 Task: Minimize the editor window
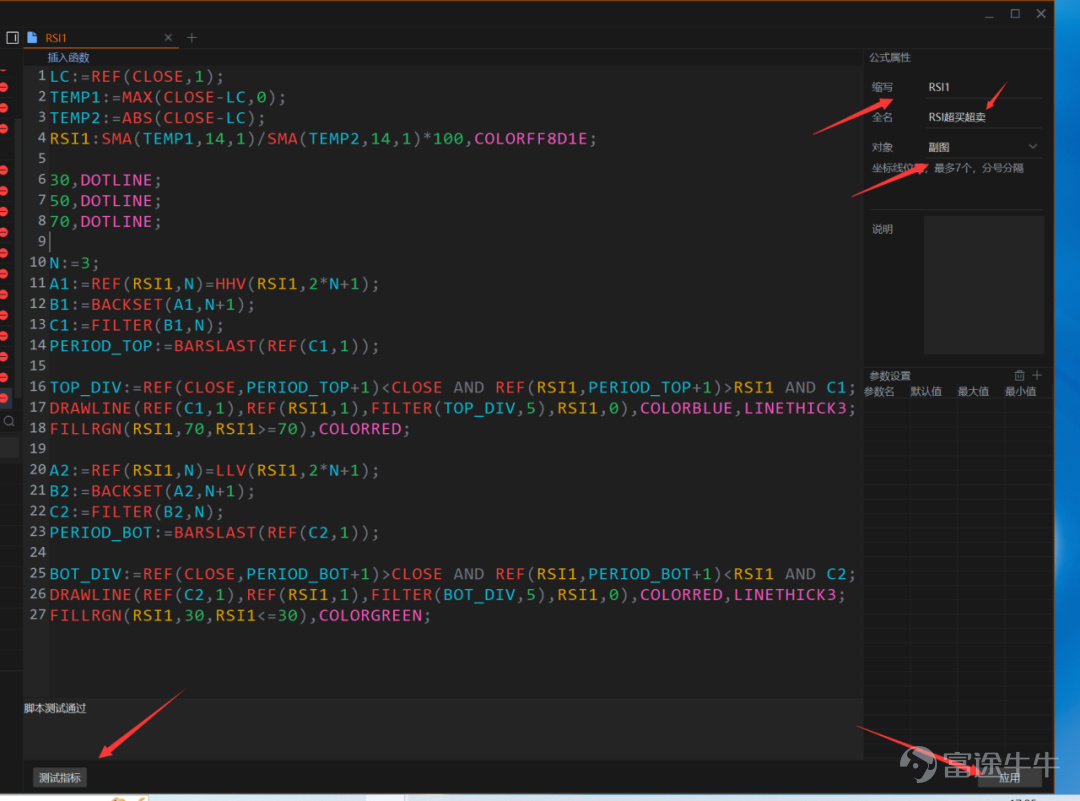pos(989,14)
